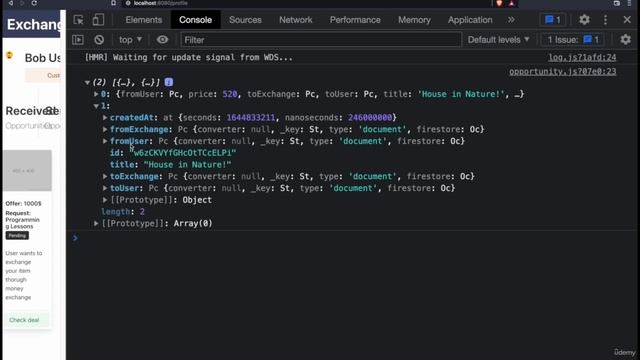Screen dimensions: 640x360
Task: Select the id value string
Action: coord(182,153)
